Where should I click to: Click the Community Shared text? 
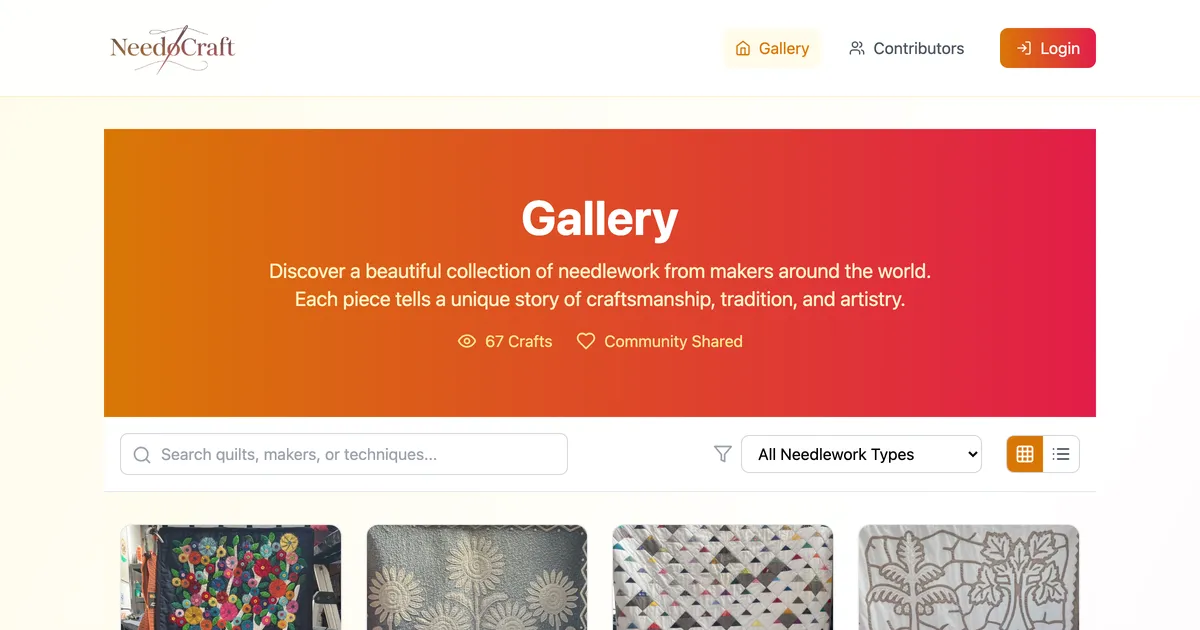673,341
